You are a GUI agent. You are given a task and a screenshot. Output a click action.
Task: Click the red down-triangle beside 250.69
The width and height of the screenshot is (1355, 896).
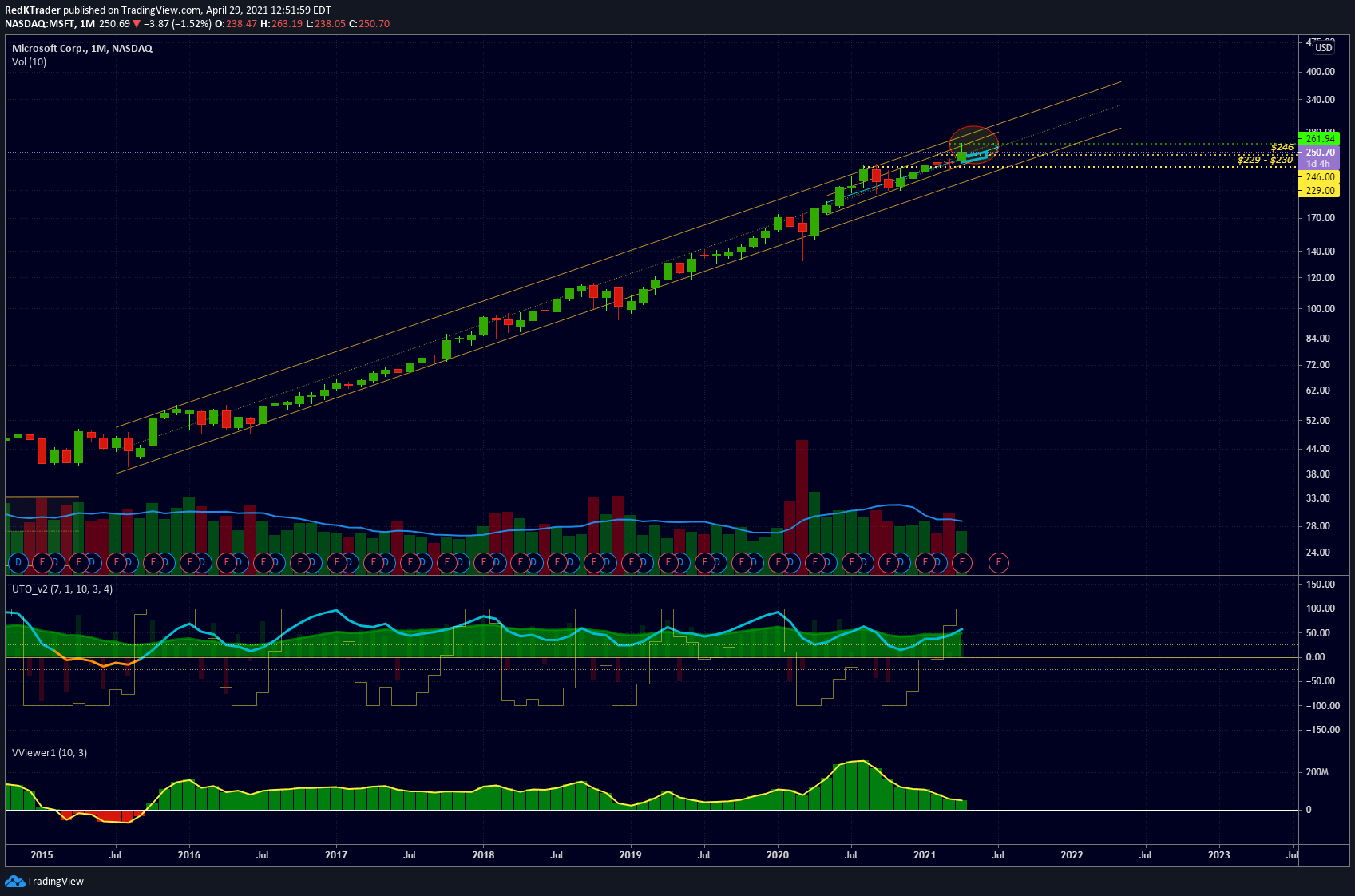coord(137,24)
